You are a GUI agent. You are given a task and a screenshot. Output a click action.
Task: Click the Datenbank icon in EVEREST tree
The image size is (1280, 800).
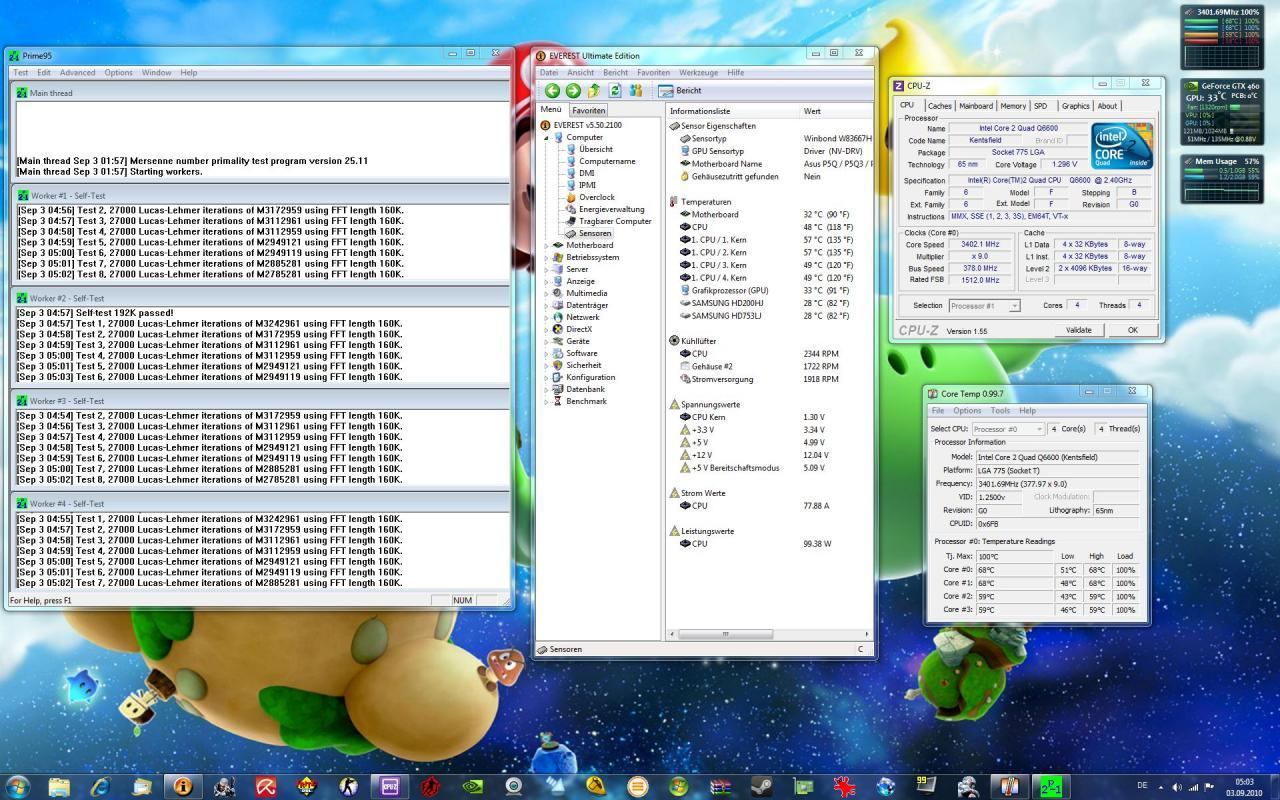coord(558,389)
